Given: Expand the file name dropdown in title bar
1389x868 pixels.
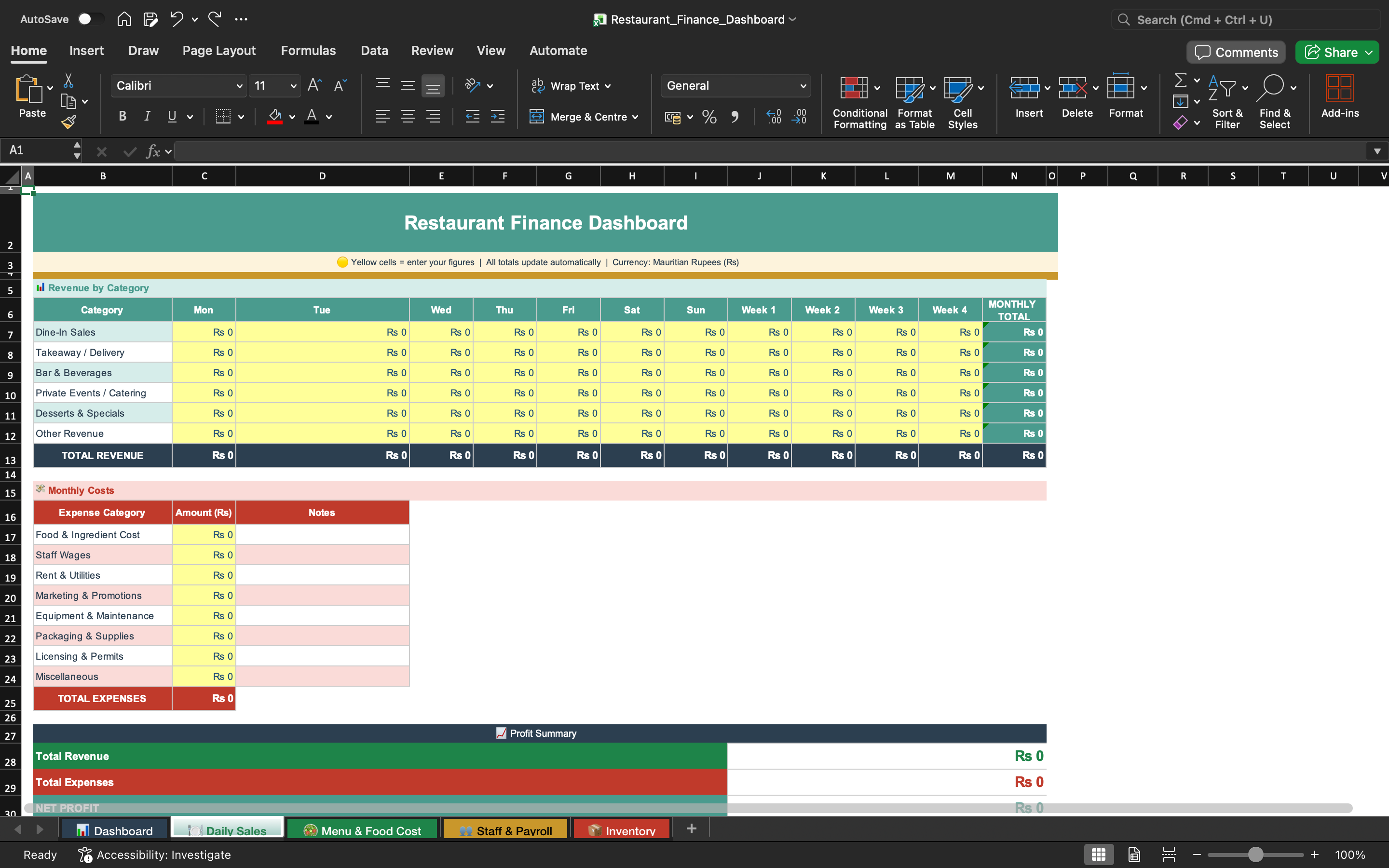Looking at the screenshot, I should 793,19.
